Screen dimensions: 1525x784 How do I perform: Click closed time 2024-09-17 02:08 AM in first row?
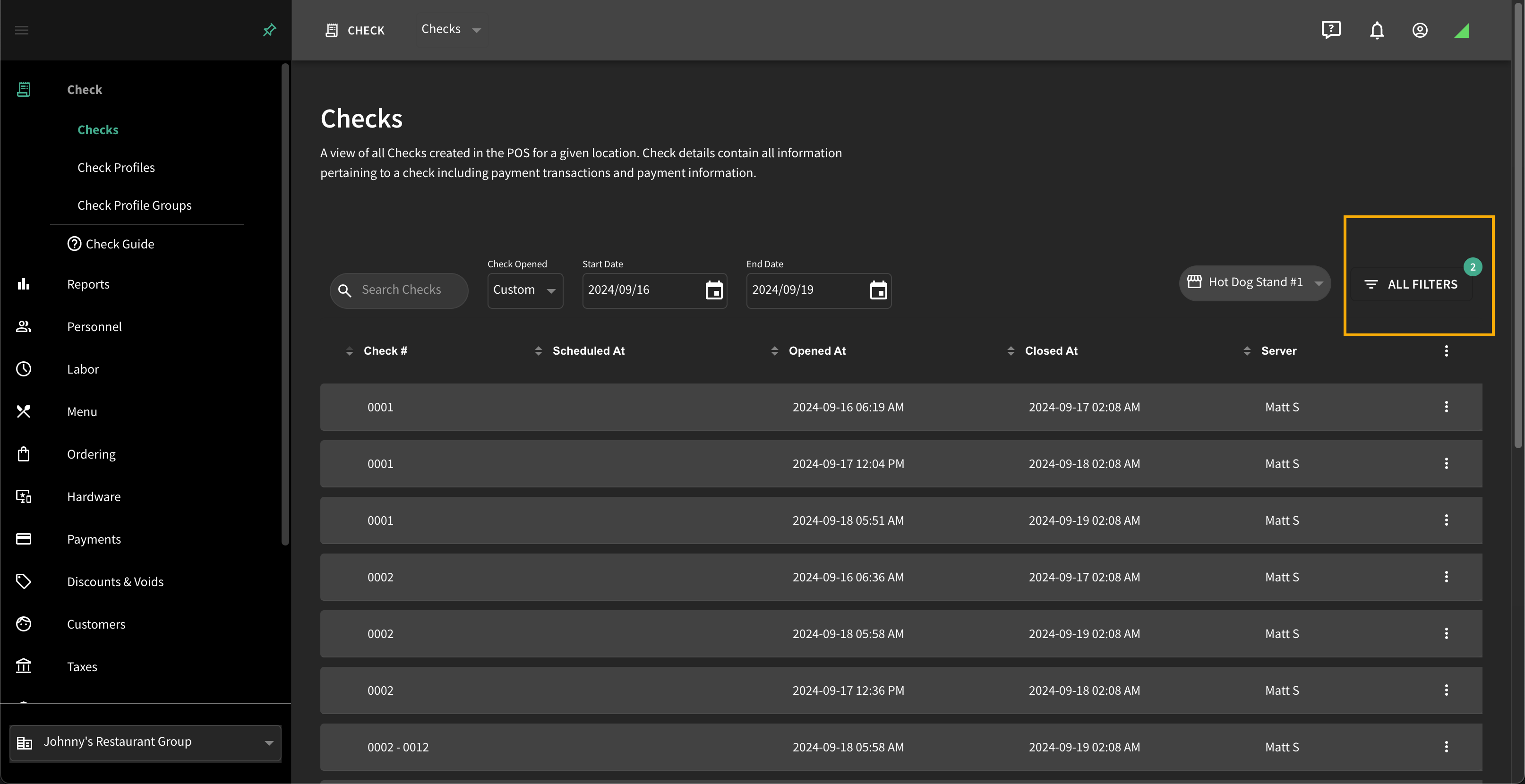(1084, 407)
